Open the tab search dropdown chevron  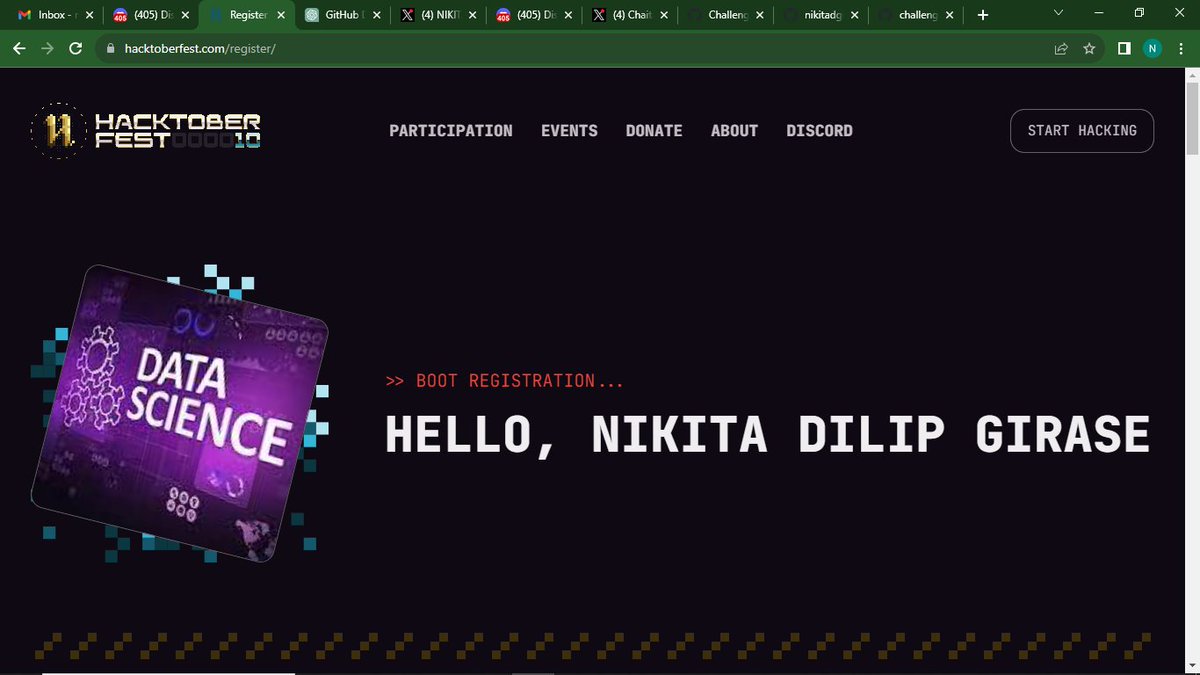pyautogui.click(x=1060, y=13)
